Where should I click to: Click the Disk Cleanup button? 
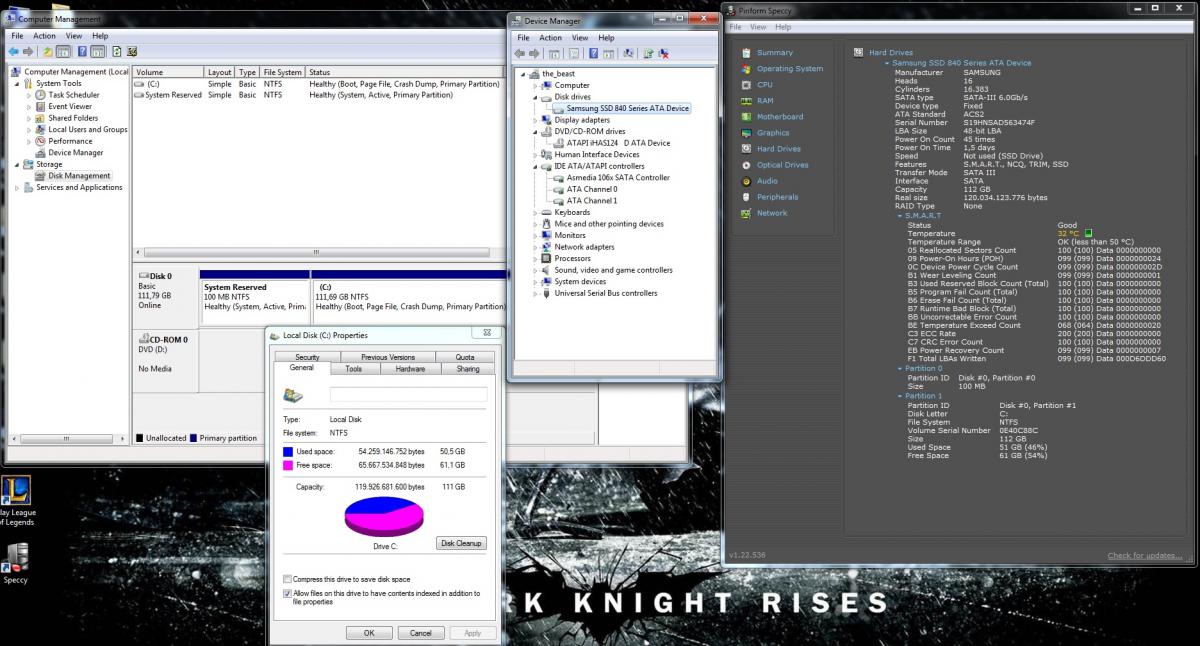(461, 544)
